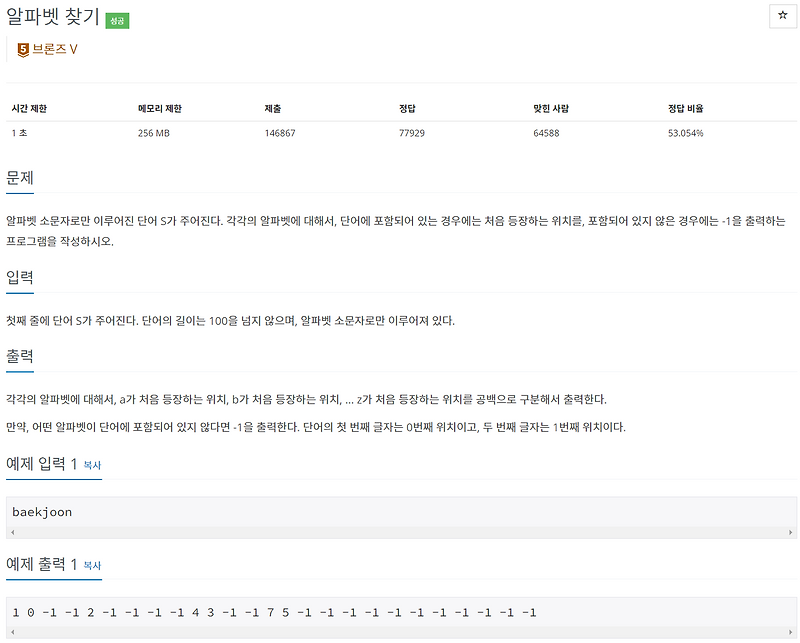Click the output line starting 만약, 어떤 알파벳이

click(x=316, y=427)
